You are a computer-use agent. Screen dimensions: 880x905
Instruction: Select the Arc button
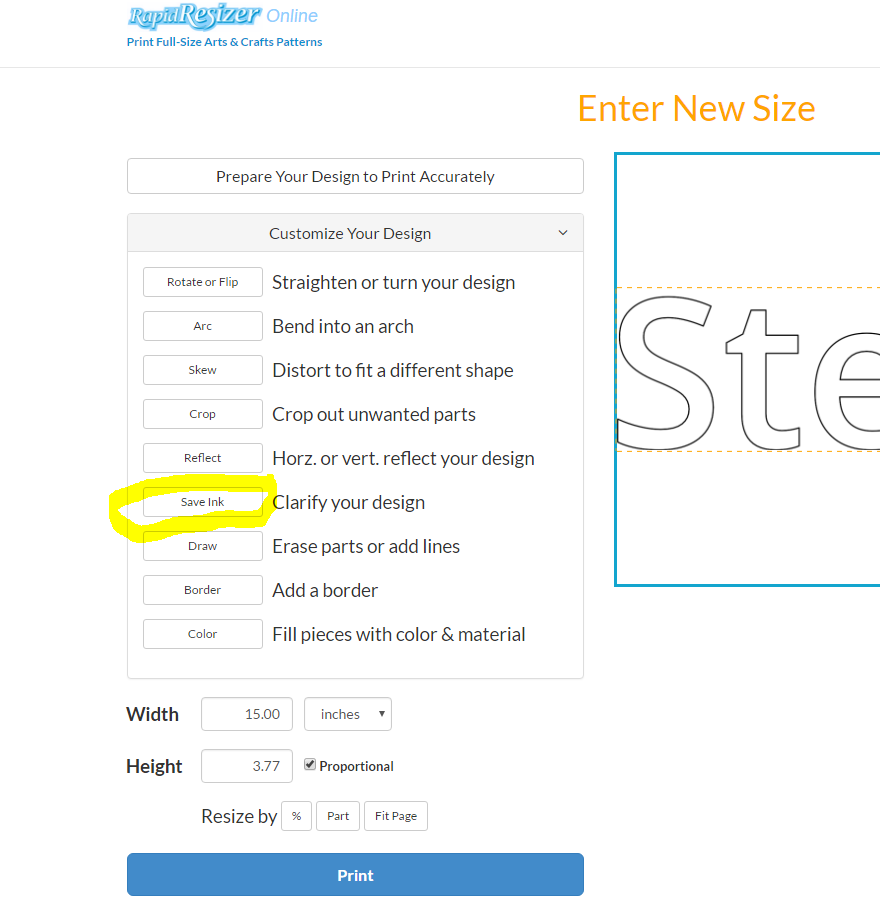point(203,326)
